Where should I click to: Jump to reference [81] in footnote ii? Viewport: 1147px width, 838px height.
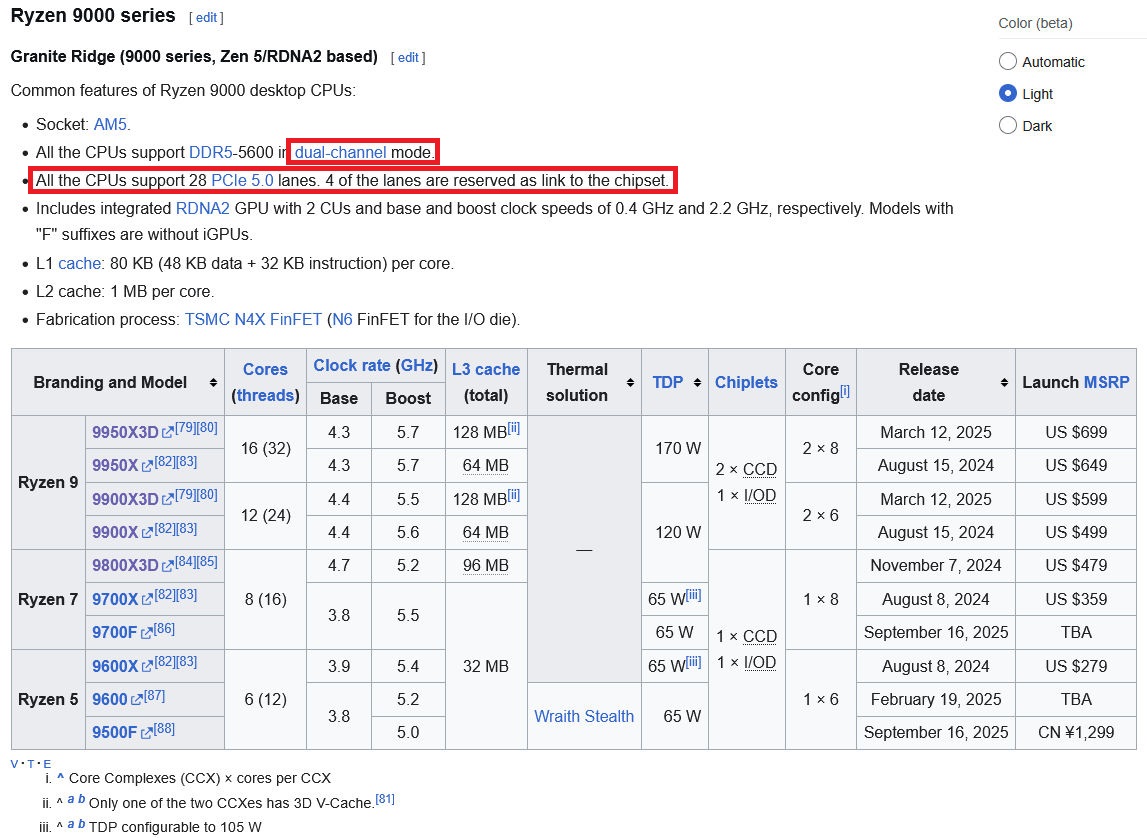[x=385, y=799]
